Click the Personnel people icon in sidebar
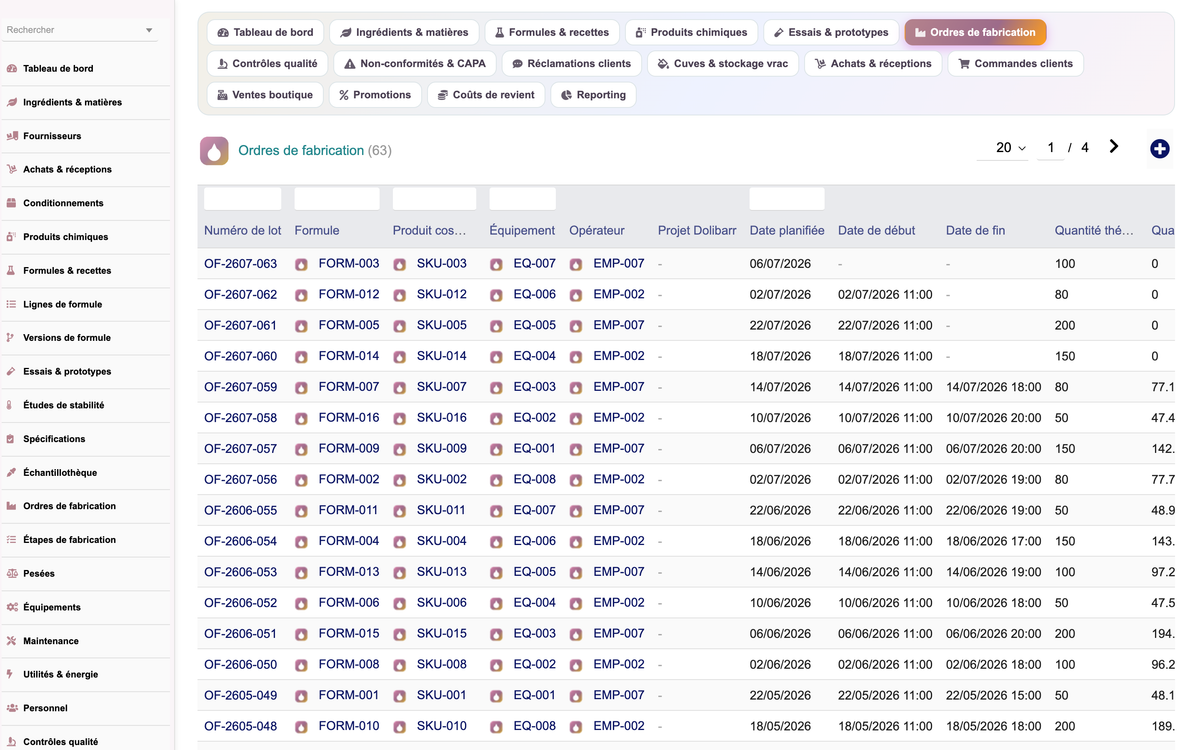 click(x=12, y=708)
